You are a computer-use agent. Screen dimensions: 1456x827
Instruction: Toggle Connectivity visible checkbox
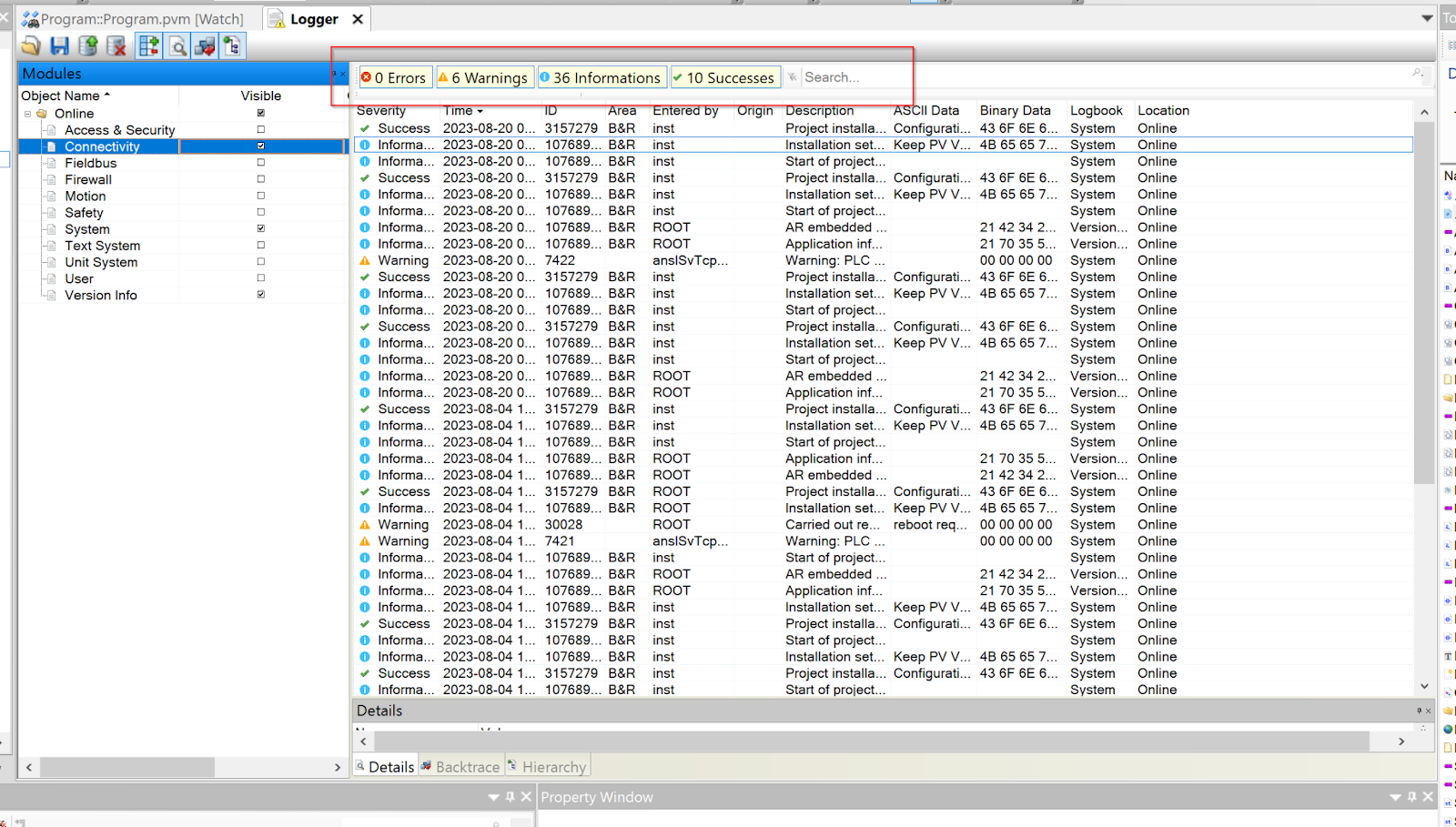(261, 146)
